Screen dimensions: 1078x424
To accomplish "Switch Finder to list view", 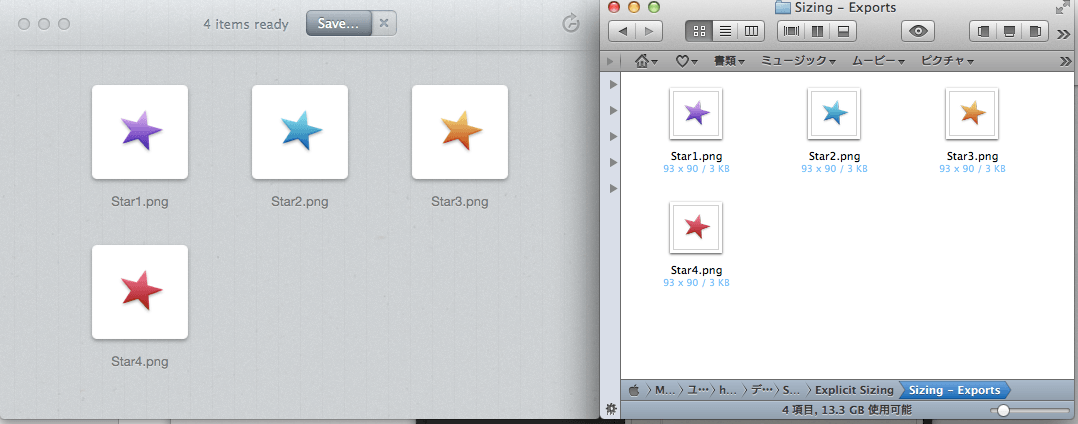I will [726, 31].
